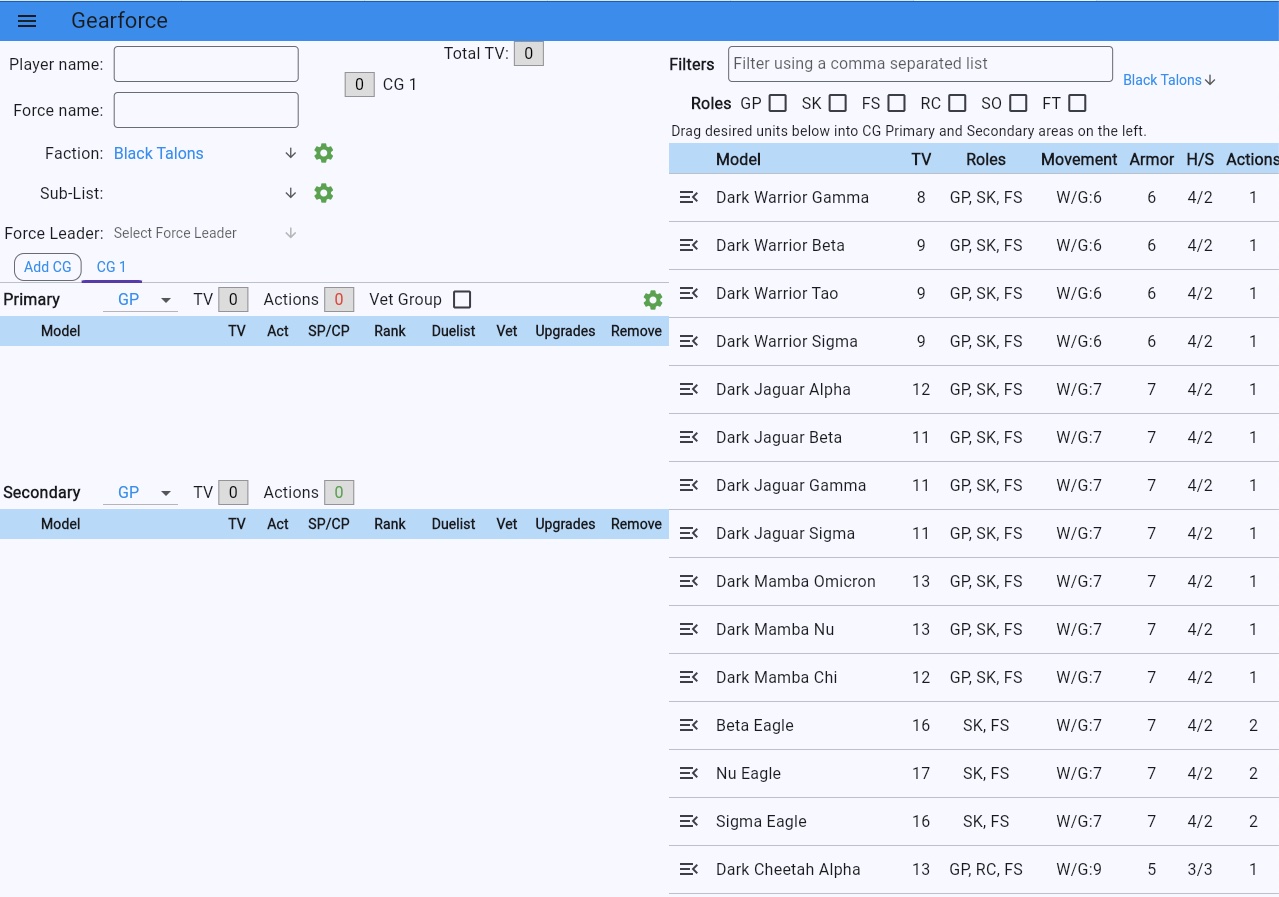Enable the Vet Group checkbox
This screenshot has height=897, width=1279.
pyautogui.click(x=462, y=300)
